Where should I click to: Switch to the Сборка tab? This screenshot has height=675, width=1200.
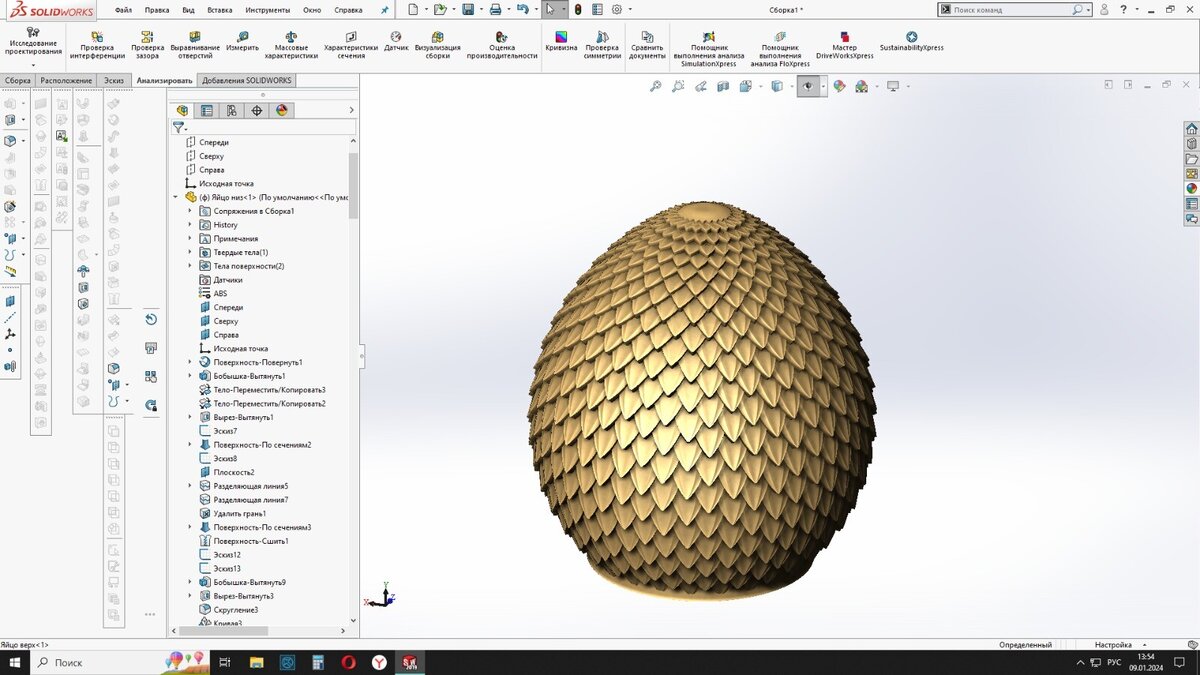(x=17, y=80)
